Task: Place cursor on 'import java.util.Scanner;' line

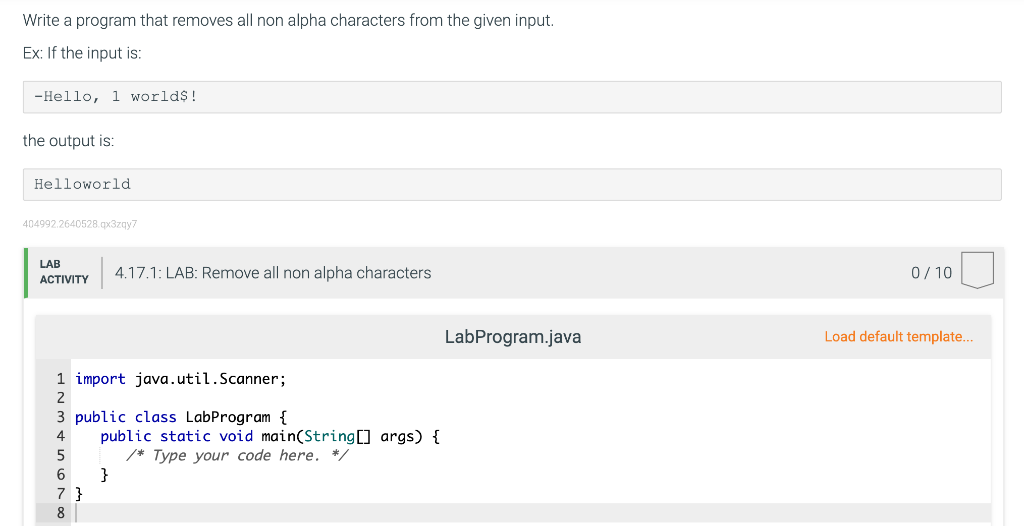Action: (x=181, y=379)
